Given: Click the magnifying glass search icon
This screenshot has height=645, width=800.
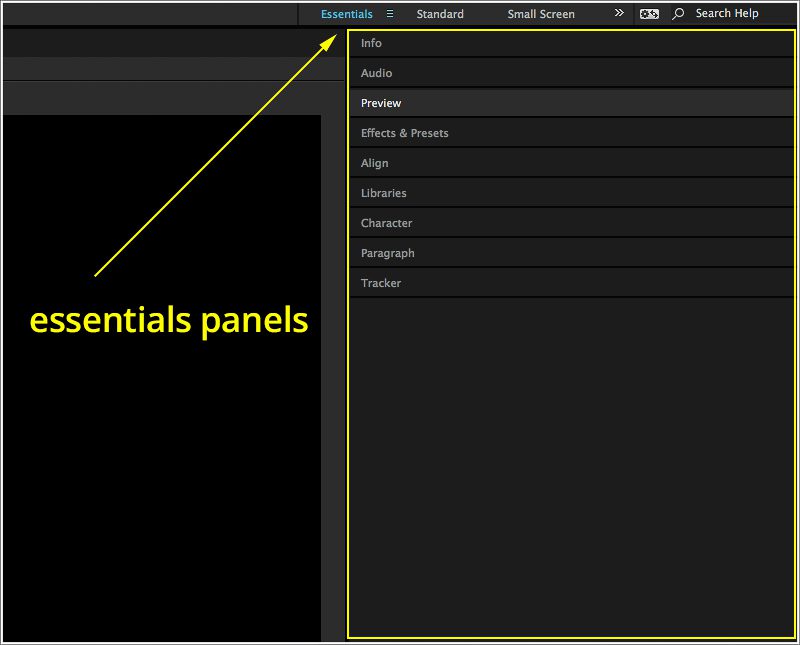Looking at the screenshot, I should 678,14.
